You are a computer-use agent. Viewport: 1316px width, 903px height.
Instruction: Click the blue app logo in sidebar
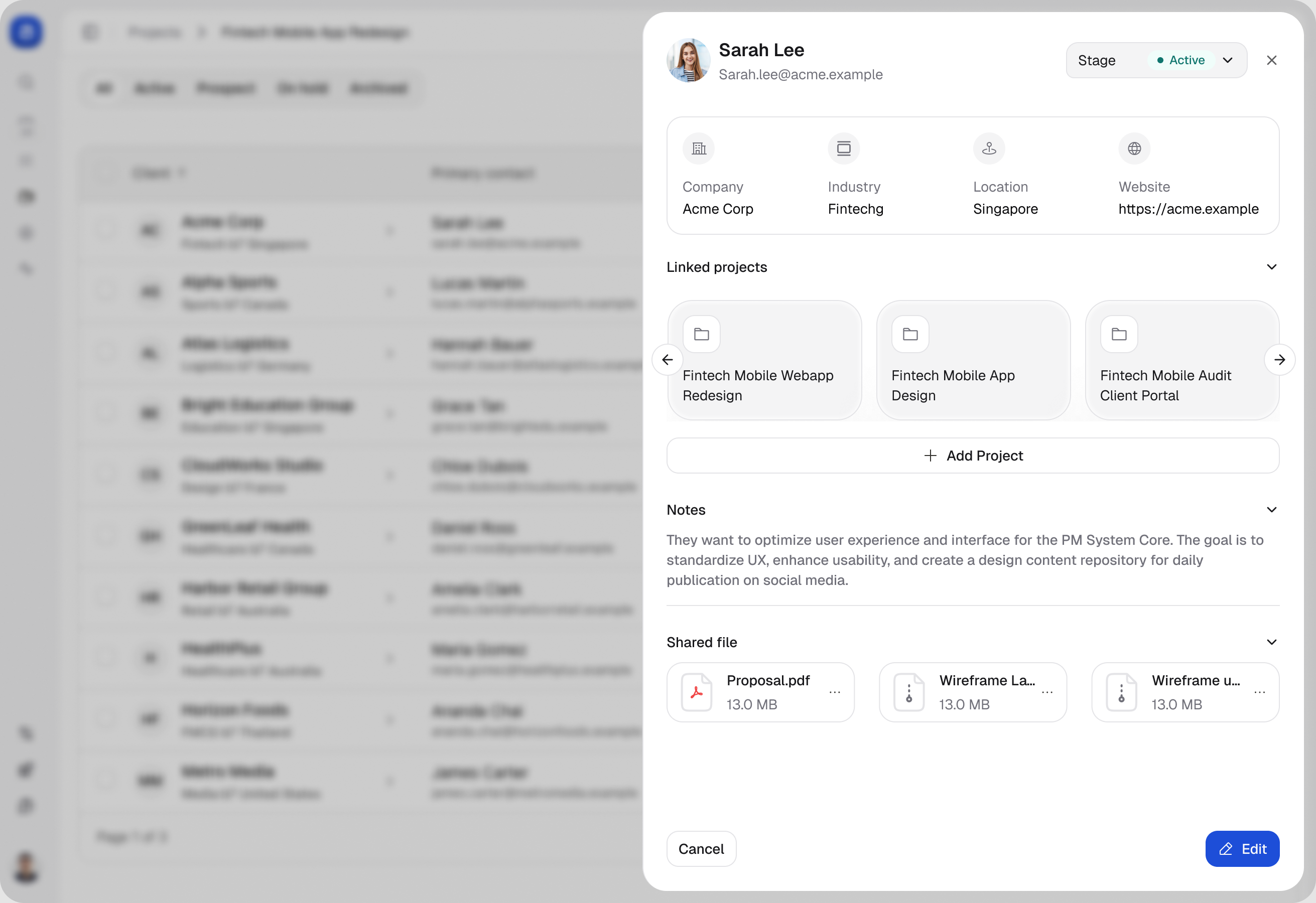(26, 32)
